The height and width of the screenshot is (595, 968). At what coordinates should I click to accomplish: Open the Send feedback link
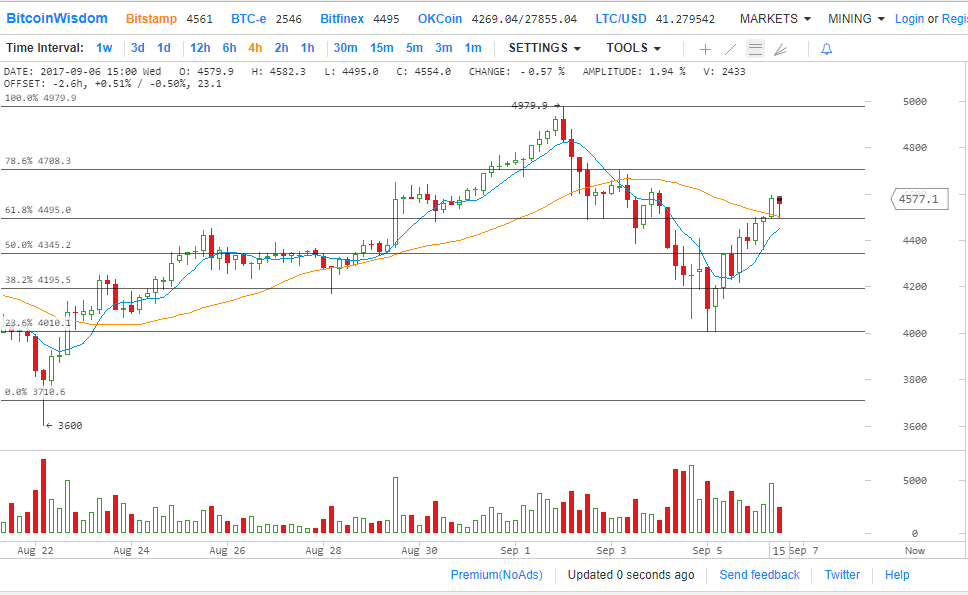point(759,575)
